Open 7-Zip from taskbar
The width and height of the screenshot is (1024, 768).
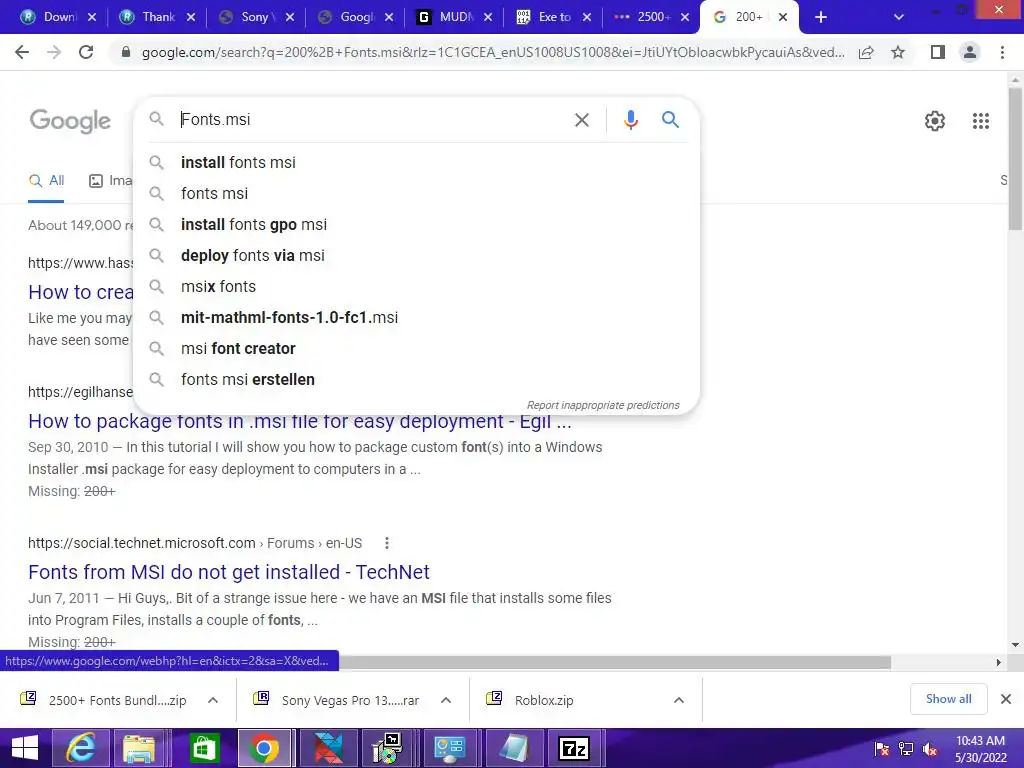pos(574,748)
